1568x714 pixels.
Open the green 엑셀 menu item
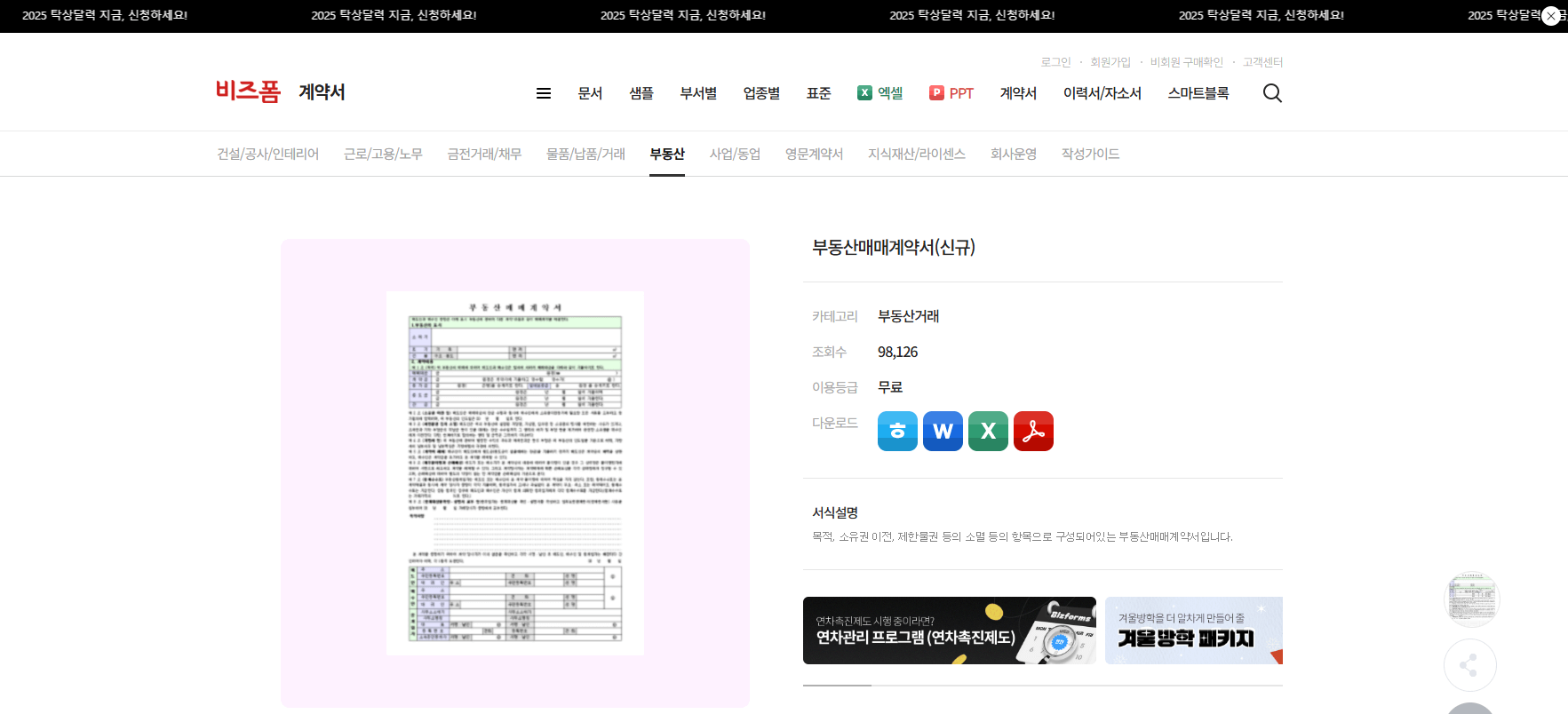880,93
